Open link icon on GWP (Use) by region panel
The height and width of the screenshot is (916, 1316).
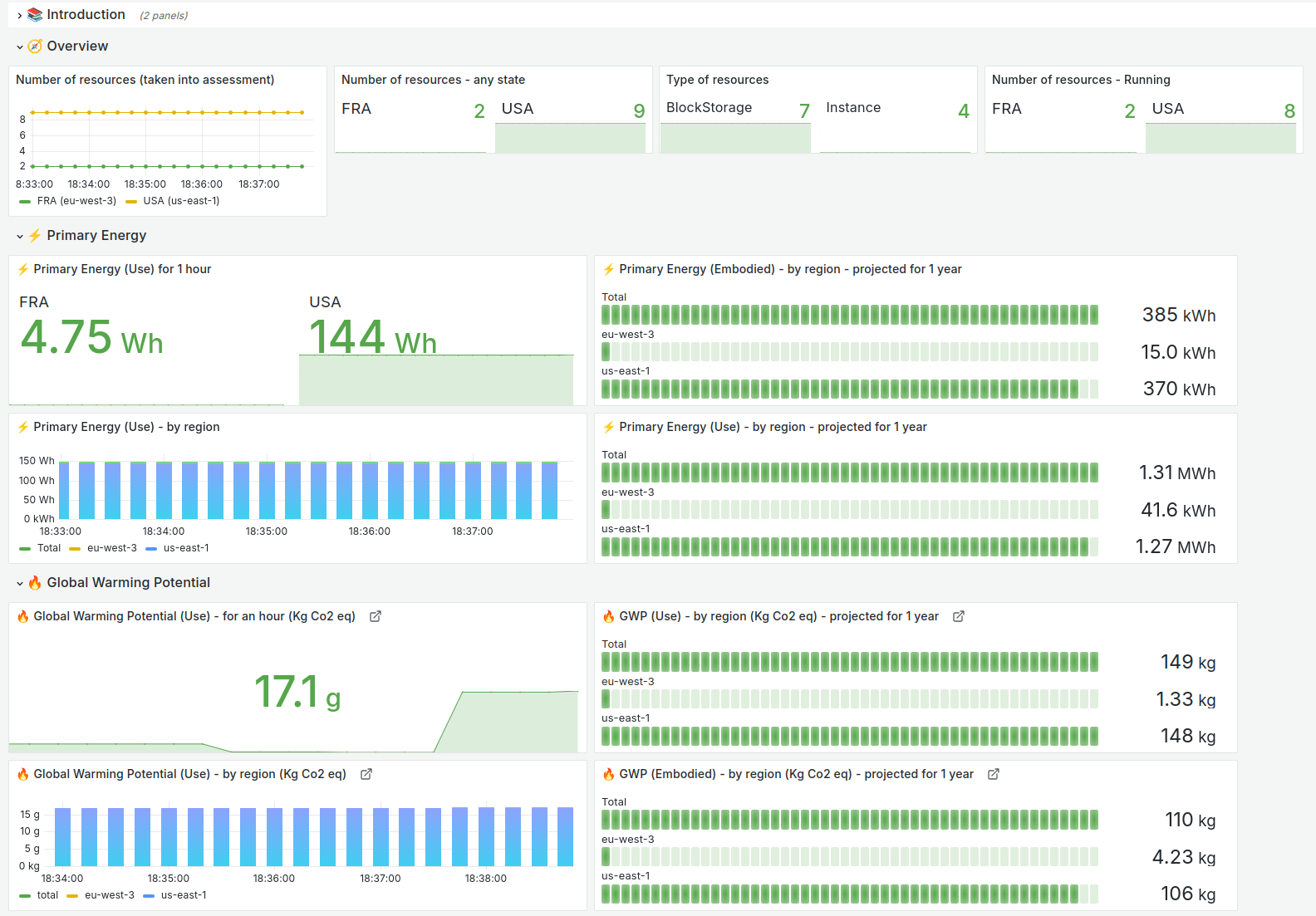(x=366, y=774)
